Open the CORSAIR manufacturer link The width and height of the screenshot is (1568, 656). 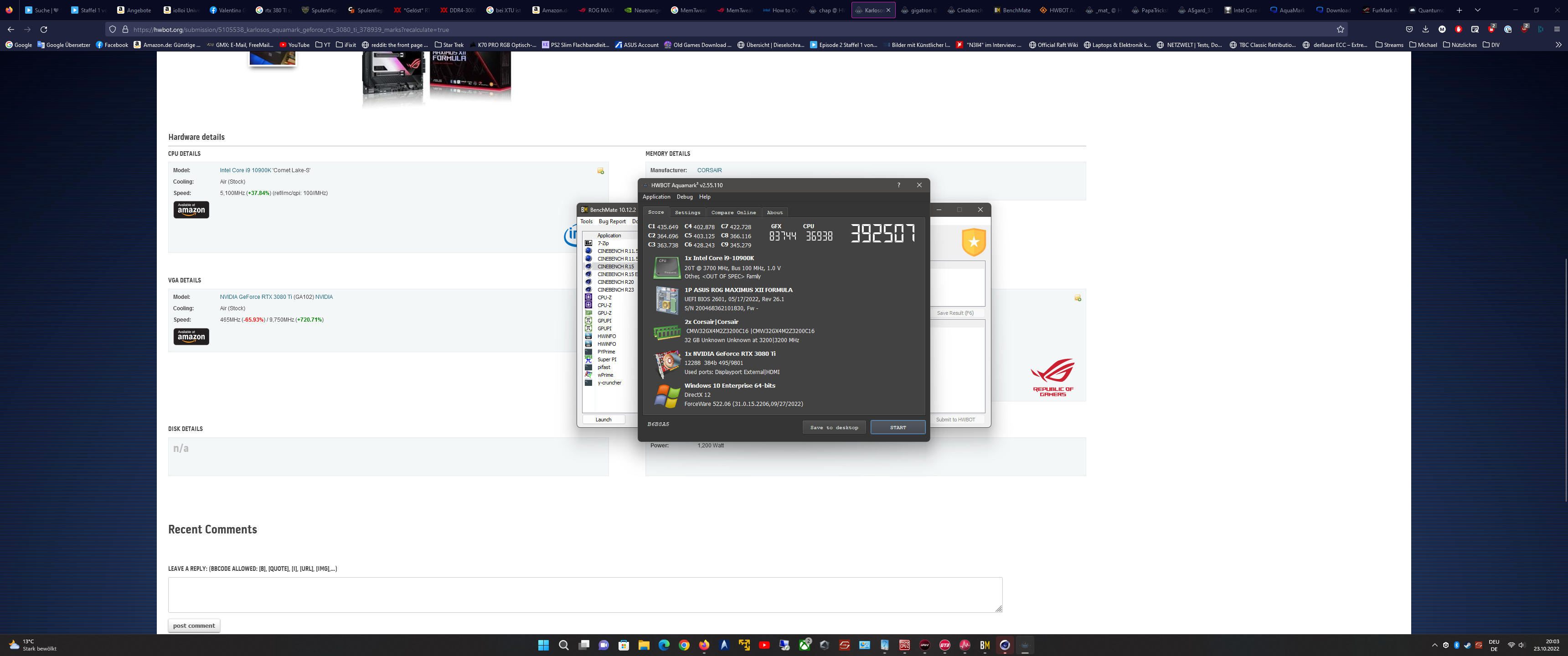[x=709, y=170]
